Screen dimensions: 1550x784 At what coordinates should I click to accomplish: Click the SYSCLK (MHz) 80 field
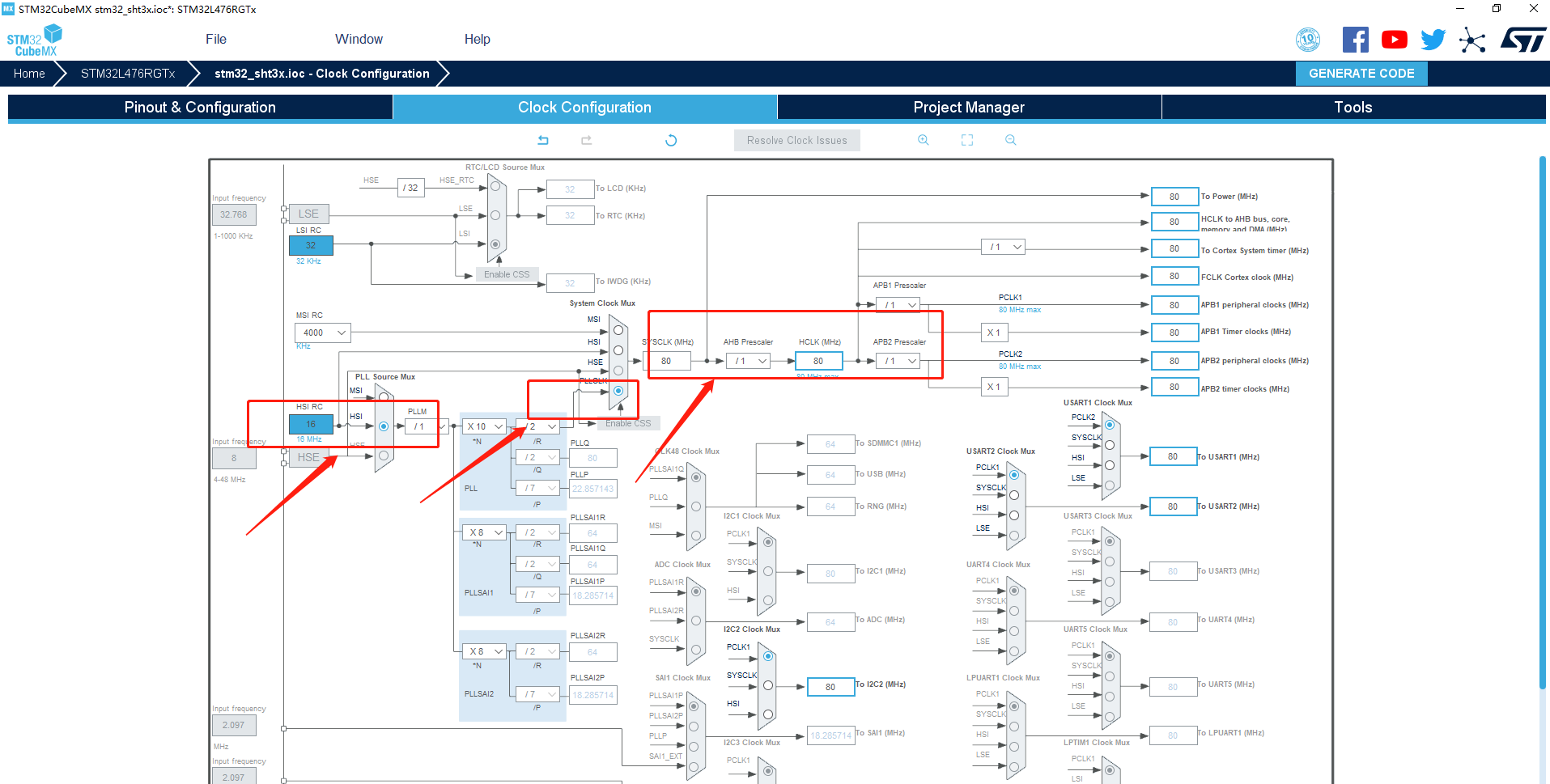tap(666, 361)
